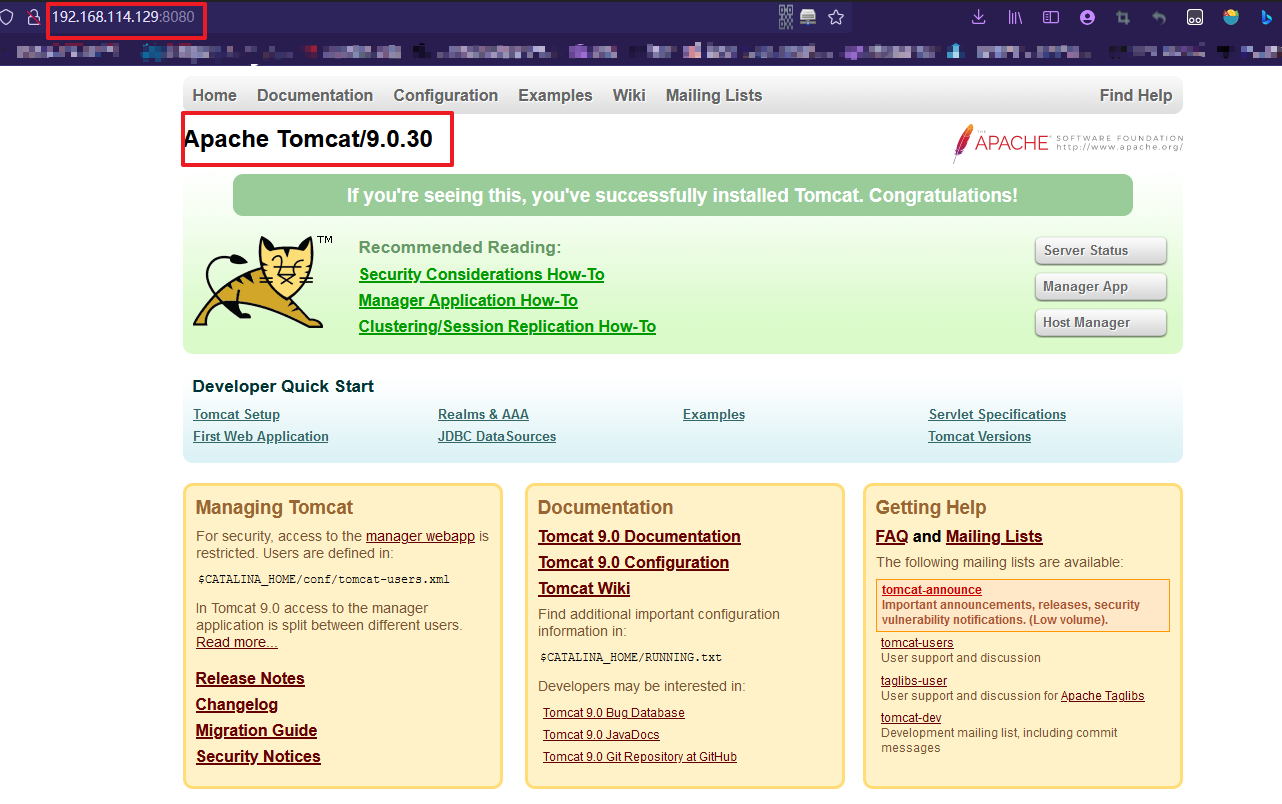1282x804 pixels.
Task: Click the Developer Quick Start heading
Action: point(283,386)
